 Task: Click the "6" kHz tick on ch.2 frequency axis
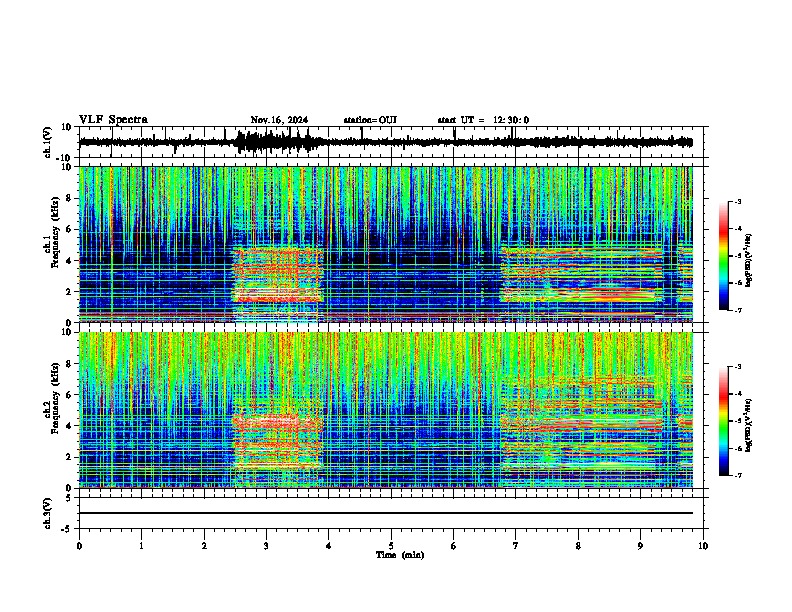(x=70, y=395)
